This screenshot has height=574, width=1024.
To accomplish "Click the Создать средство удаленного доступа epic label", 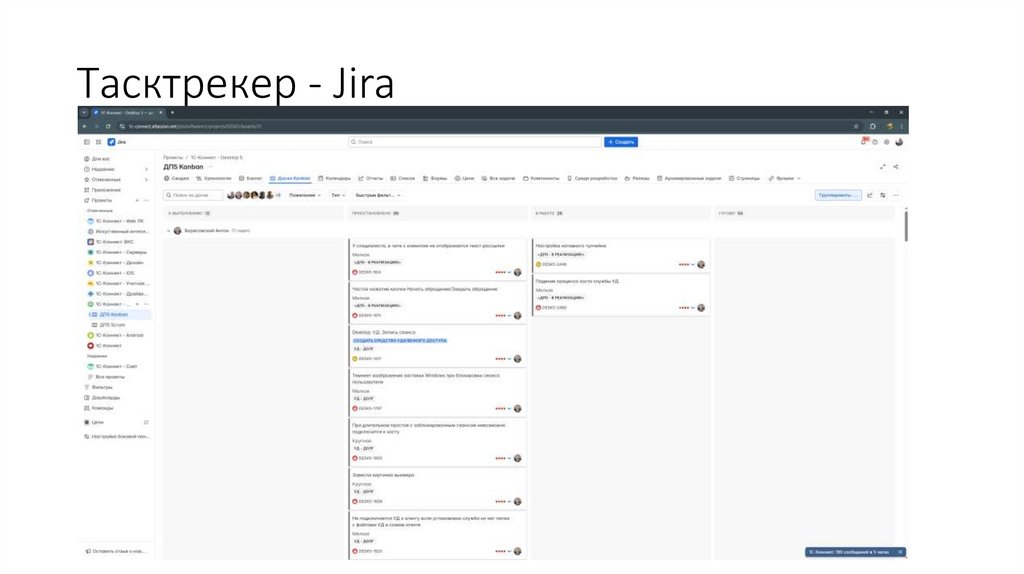I will tap(400, 341).
